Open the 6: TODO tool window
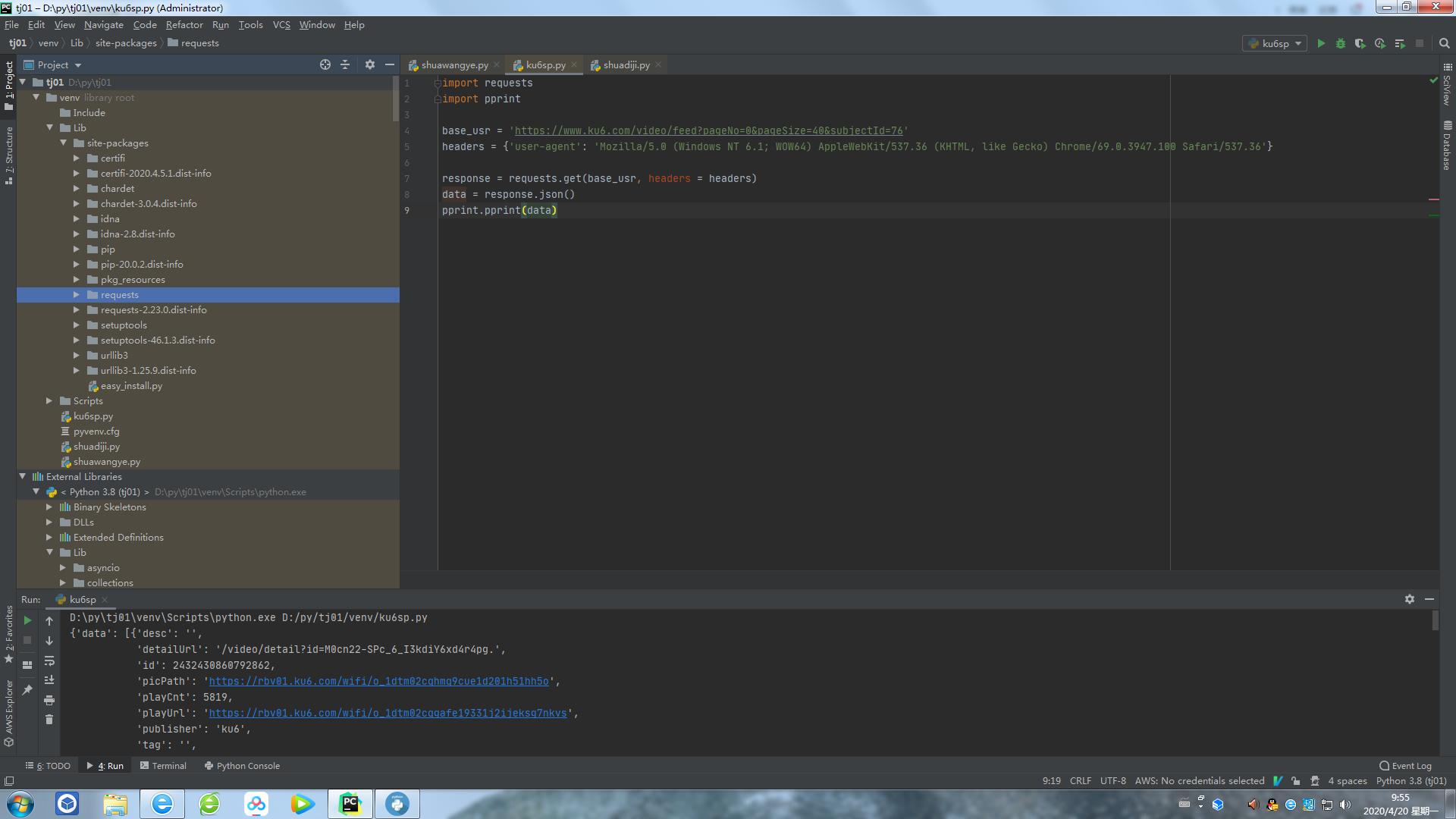 click(x=48, y=766)
